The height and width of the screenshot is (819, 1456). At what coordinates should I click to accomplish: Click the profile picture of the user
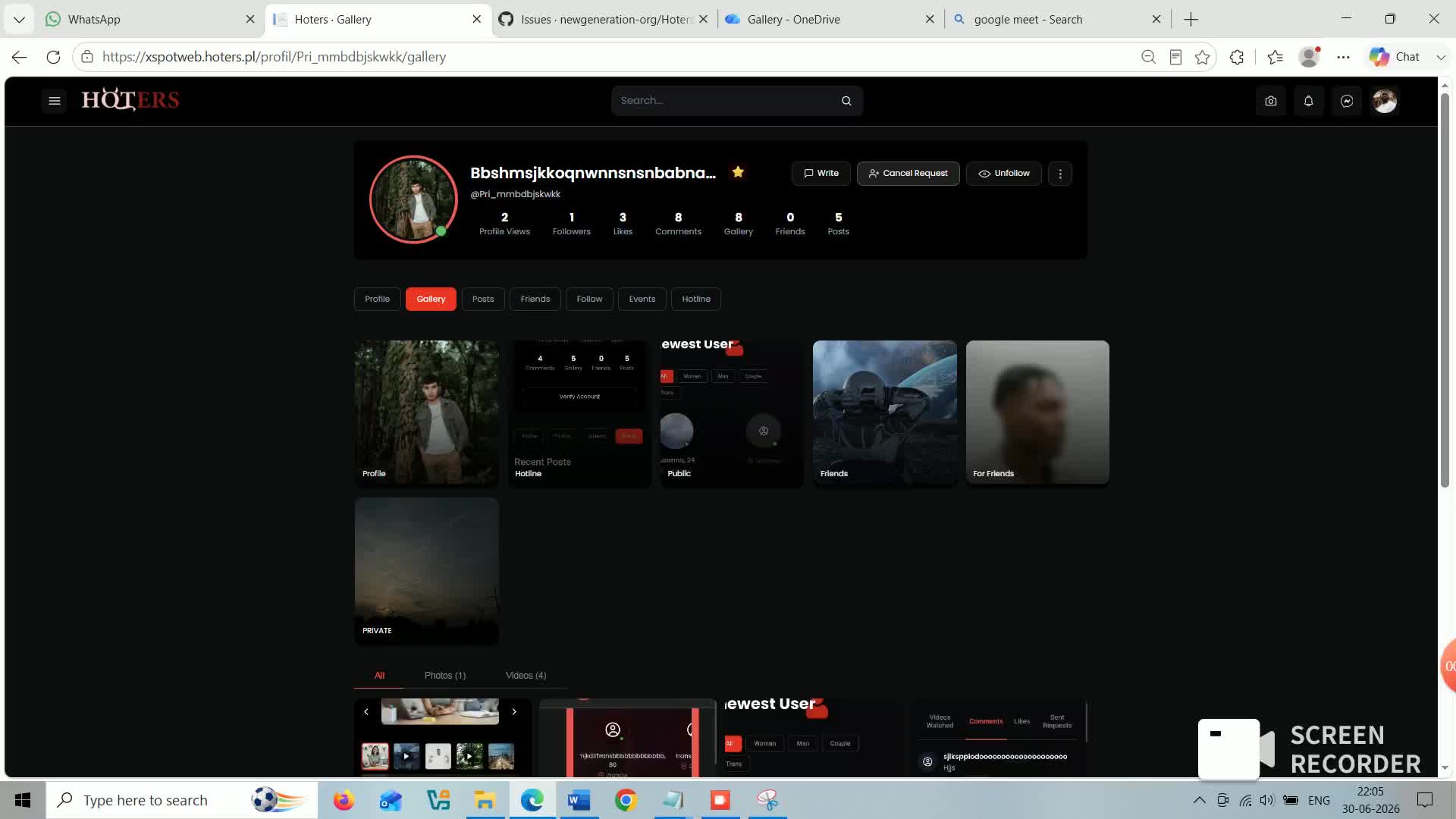[x=413, y=199]
